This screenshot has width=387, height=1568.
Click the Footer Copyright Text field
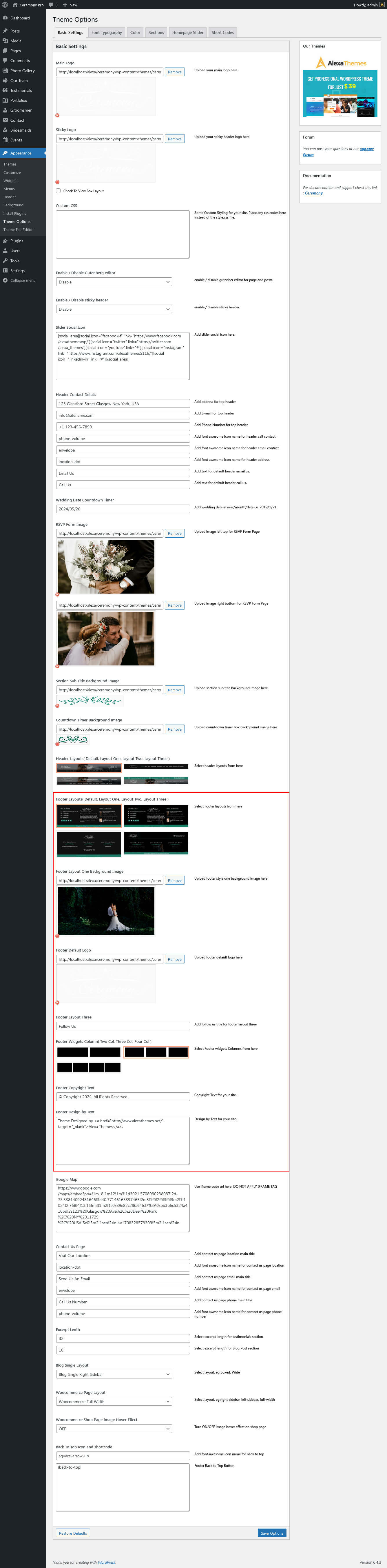tap(123, 1096)
